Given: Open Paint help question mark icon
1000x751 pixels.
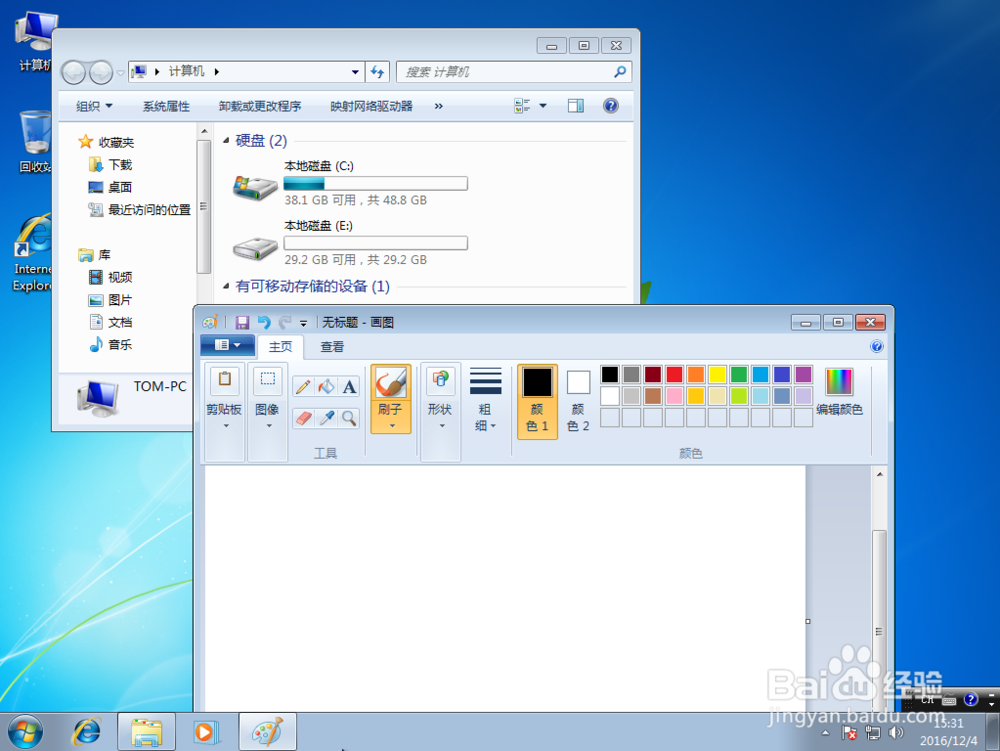Looking at the screenshot, I should point(877,346).
